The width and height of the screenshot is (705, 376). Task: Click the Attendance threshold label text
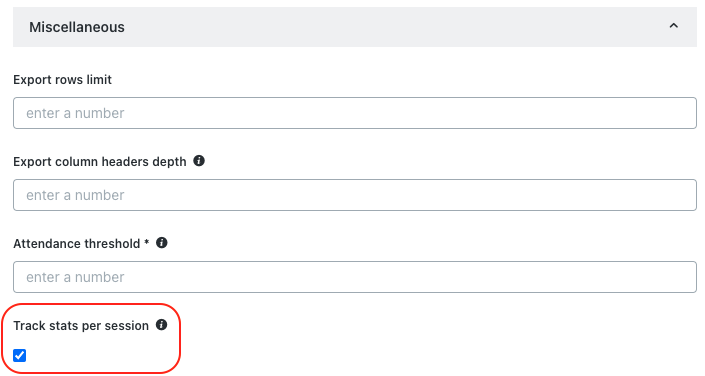pos(76,243)
